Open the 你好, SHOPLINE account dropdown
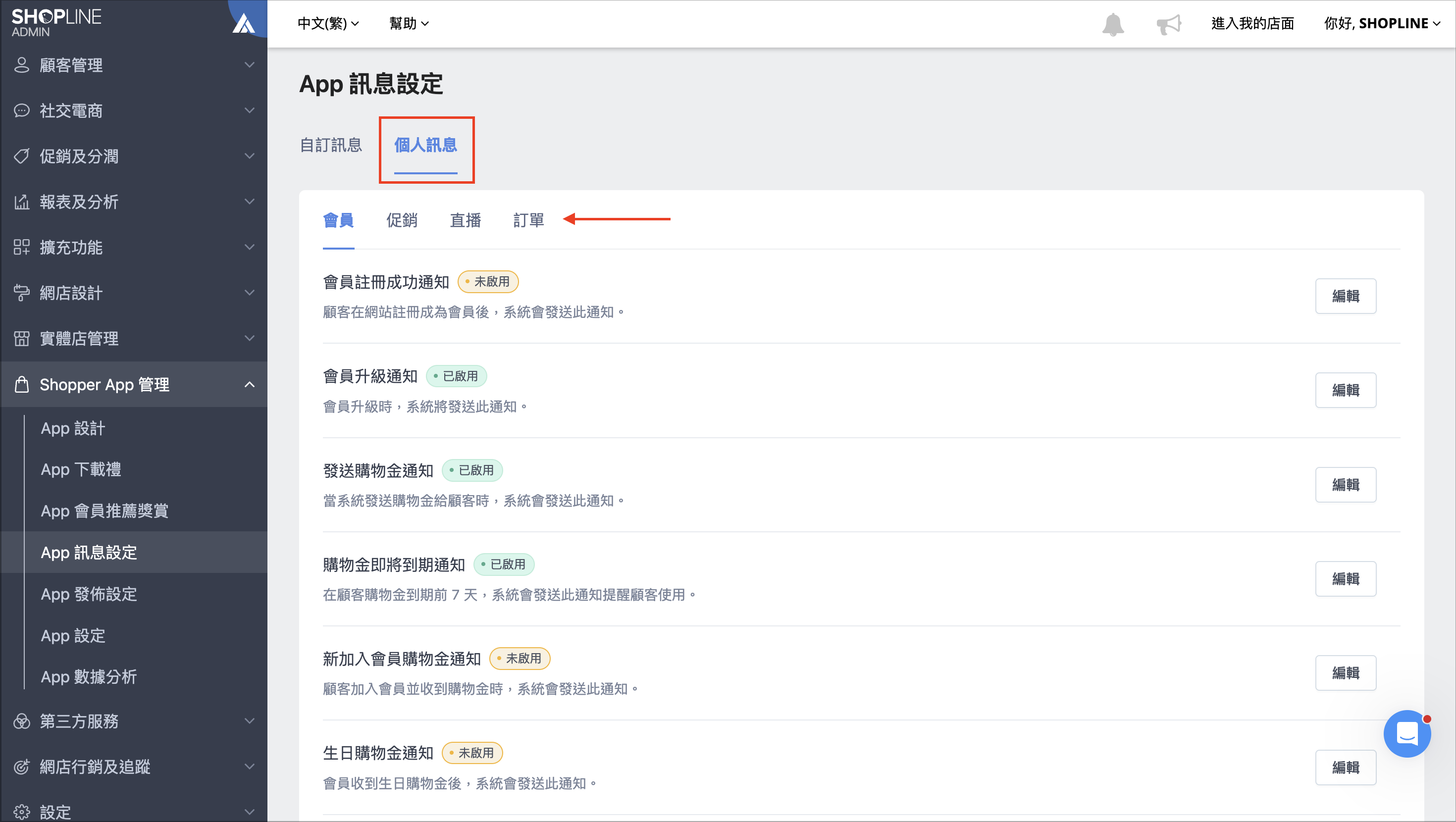 [x=1382, y=23]
